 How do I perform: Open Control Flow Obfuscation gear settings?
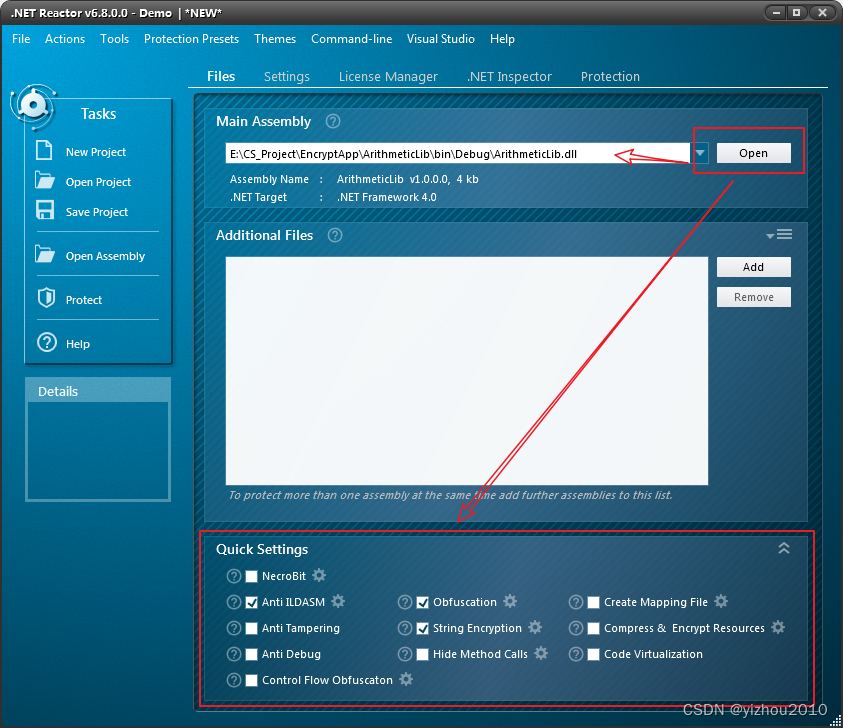406,679
